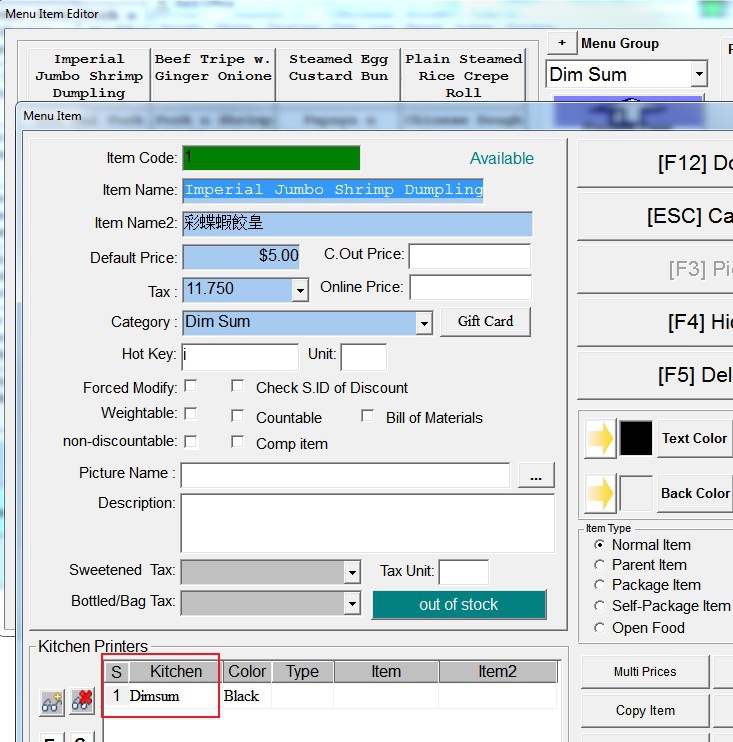Select Beef Tripe w. Ginger Onione tile

tap(213, 76)
